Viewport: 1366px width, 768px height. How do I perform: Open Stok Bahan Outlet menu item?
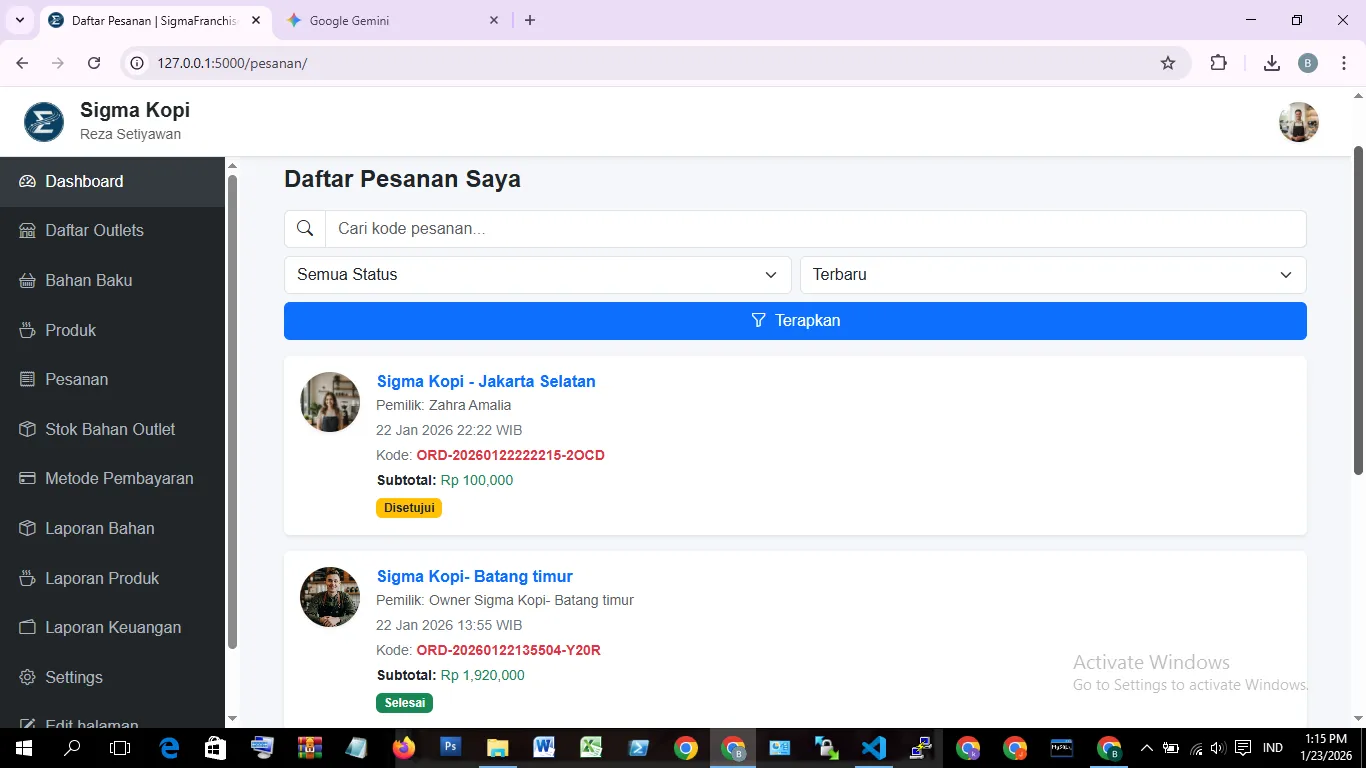tap(112, 429)
